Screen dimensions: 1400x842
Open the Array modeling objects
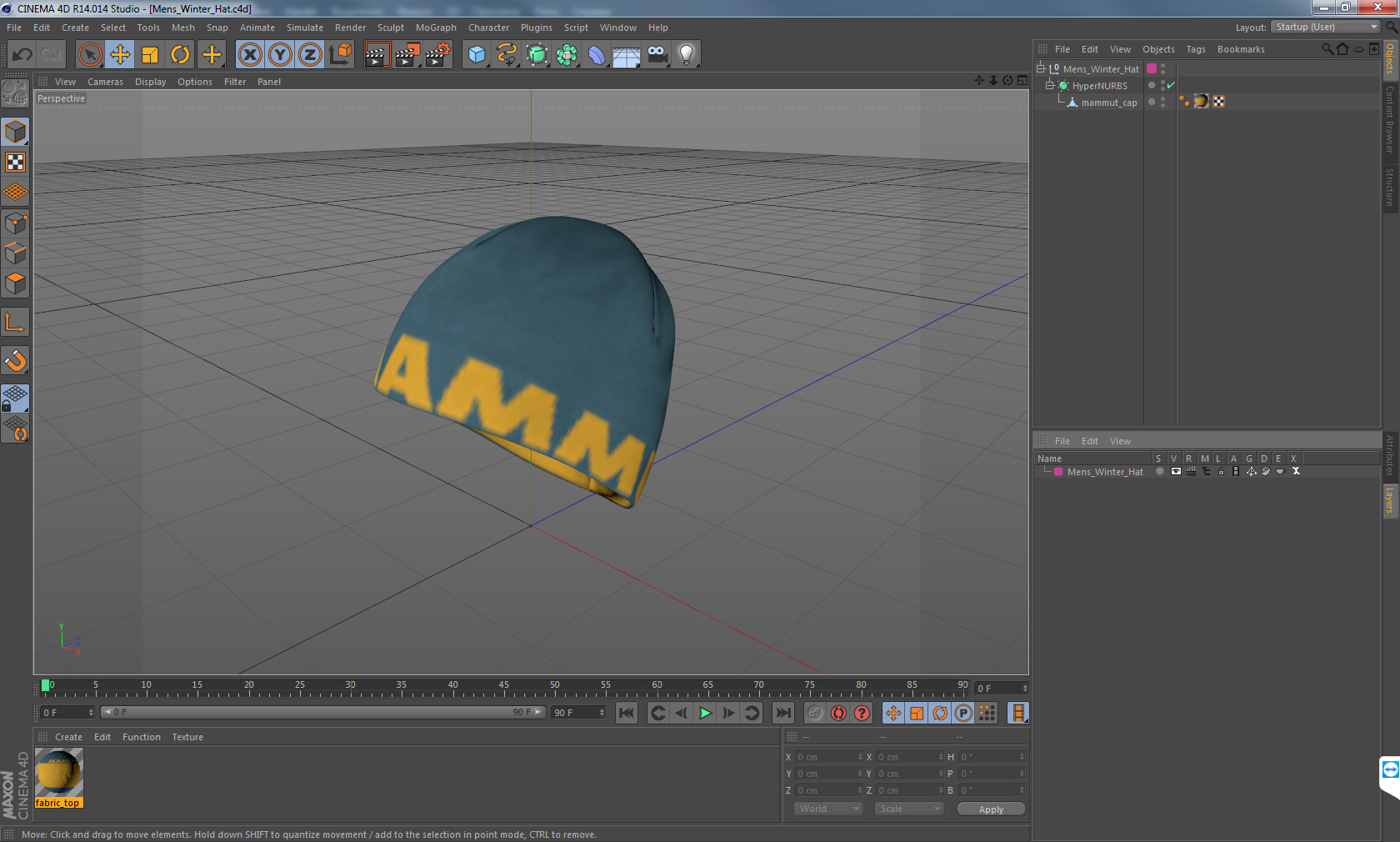tap(567, 55)
